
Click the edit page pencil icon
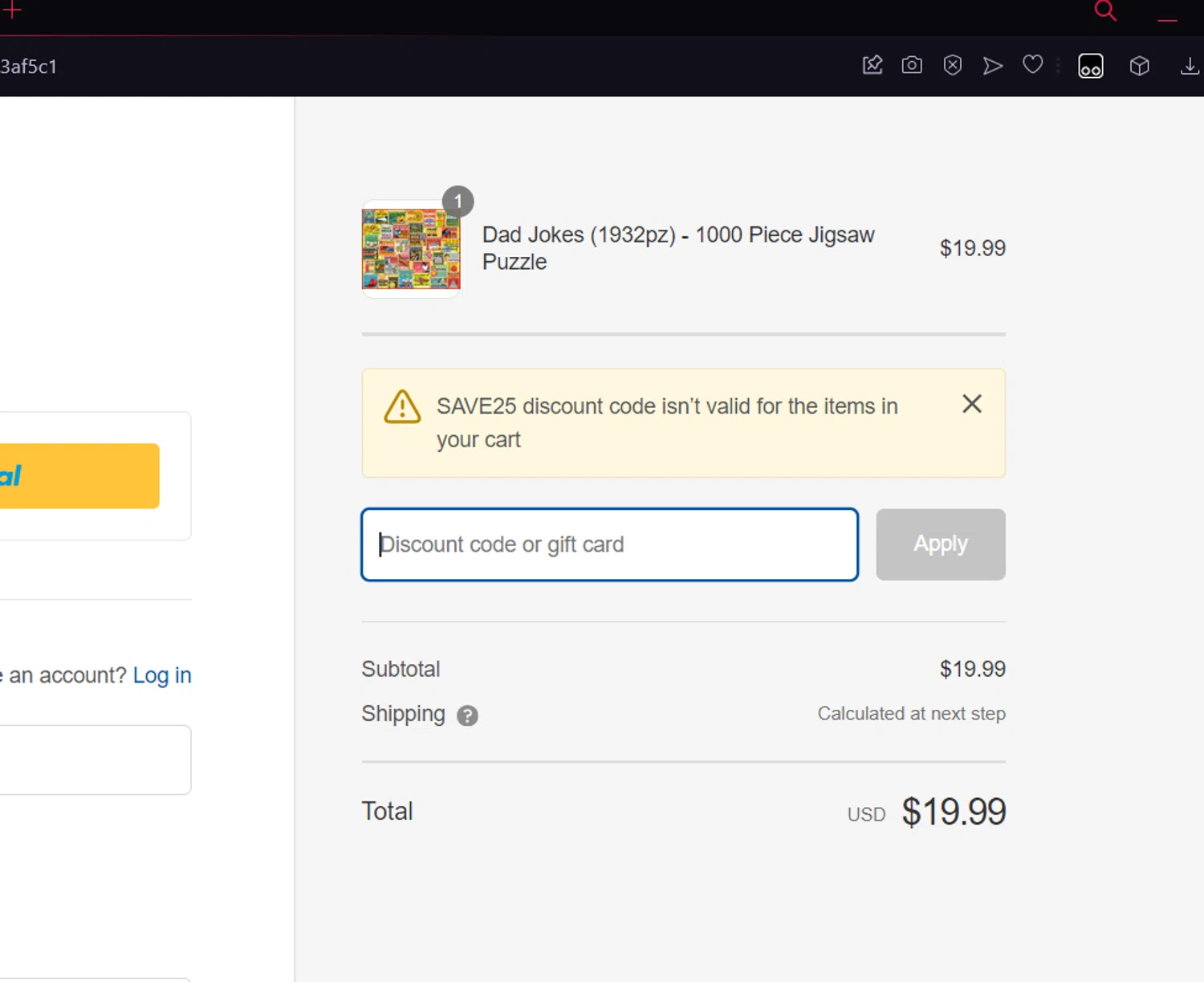click(872, 65)
